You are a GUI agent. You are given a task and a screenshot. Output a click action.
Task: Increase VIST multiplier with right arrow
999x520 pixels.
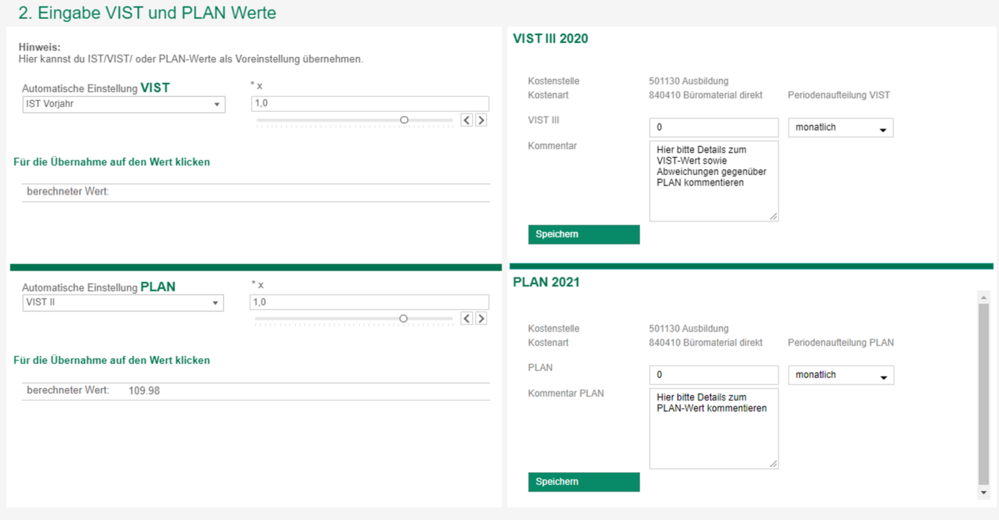[481, 120]
